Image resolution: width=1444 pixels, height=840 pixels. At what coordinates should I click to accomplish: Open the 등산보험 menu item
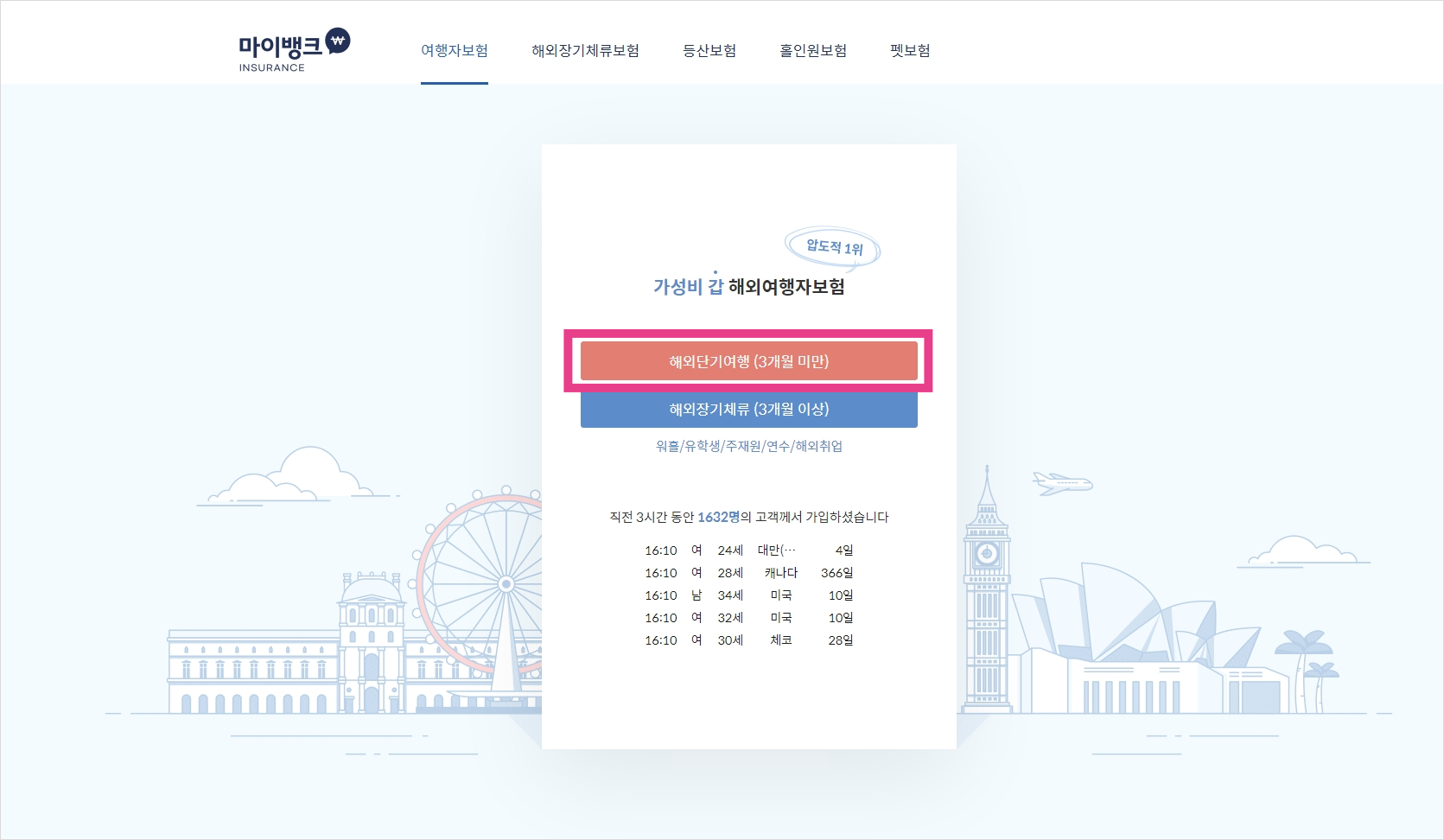pyautogui.click(x=709, y=51)
